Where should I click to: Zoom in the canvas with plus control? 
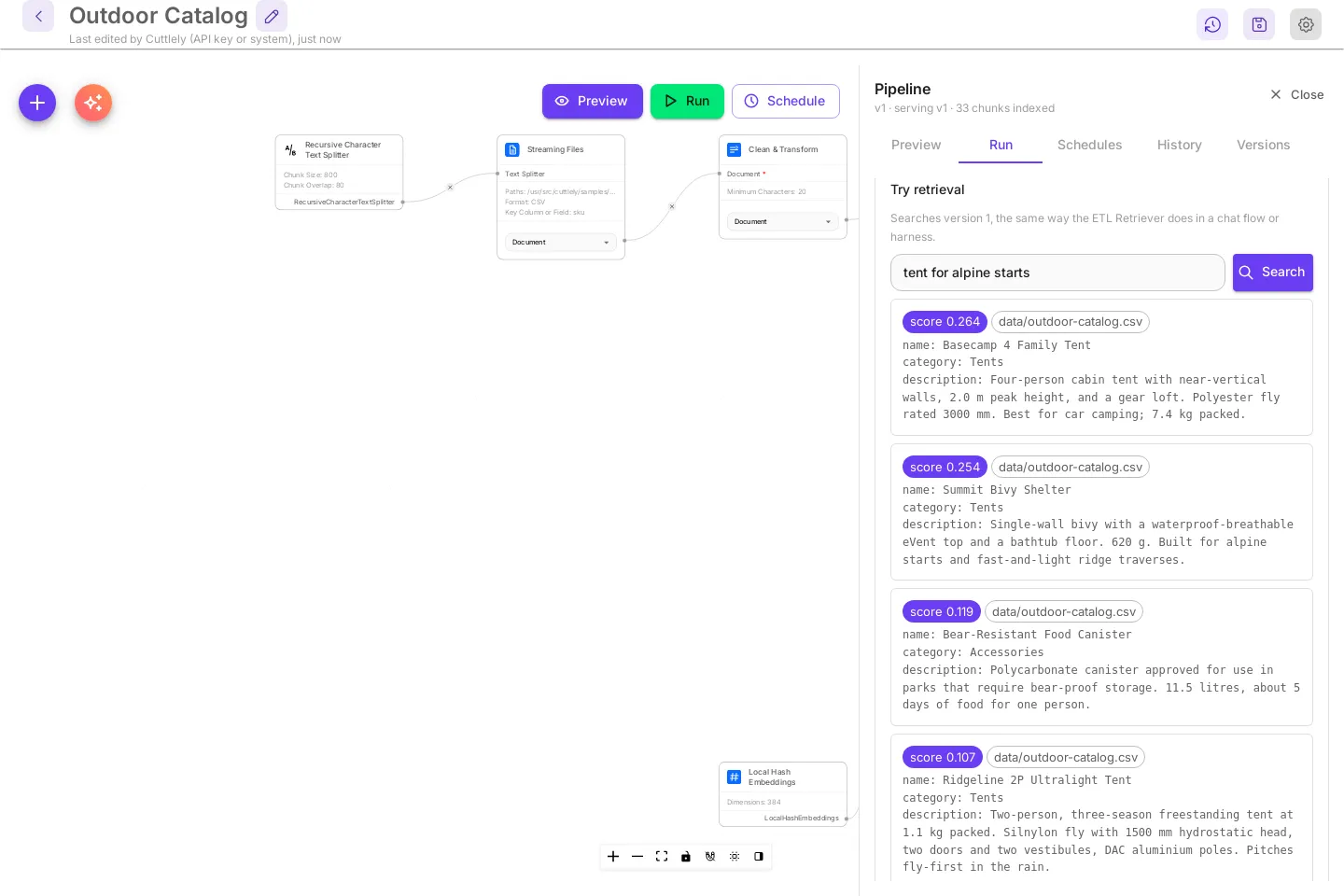613,856
